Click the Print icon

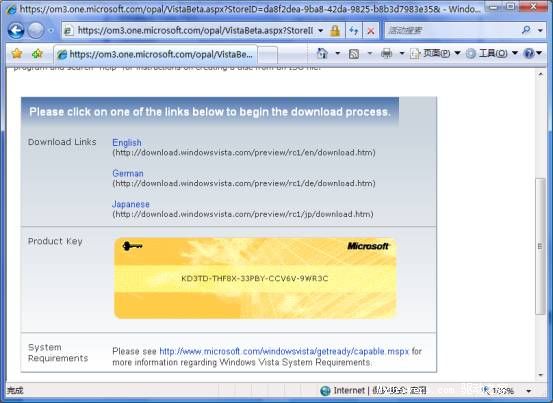coord(387,53)
